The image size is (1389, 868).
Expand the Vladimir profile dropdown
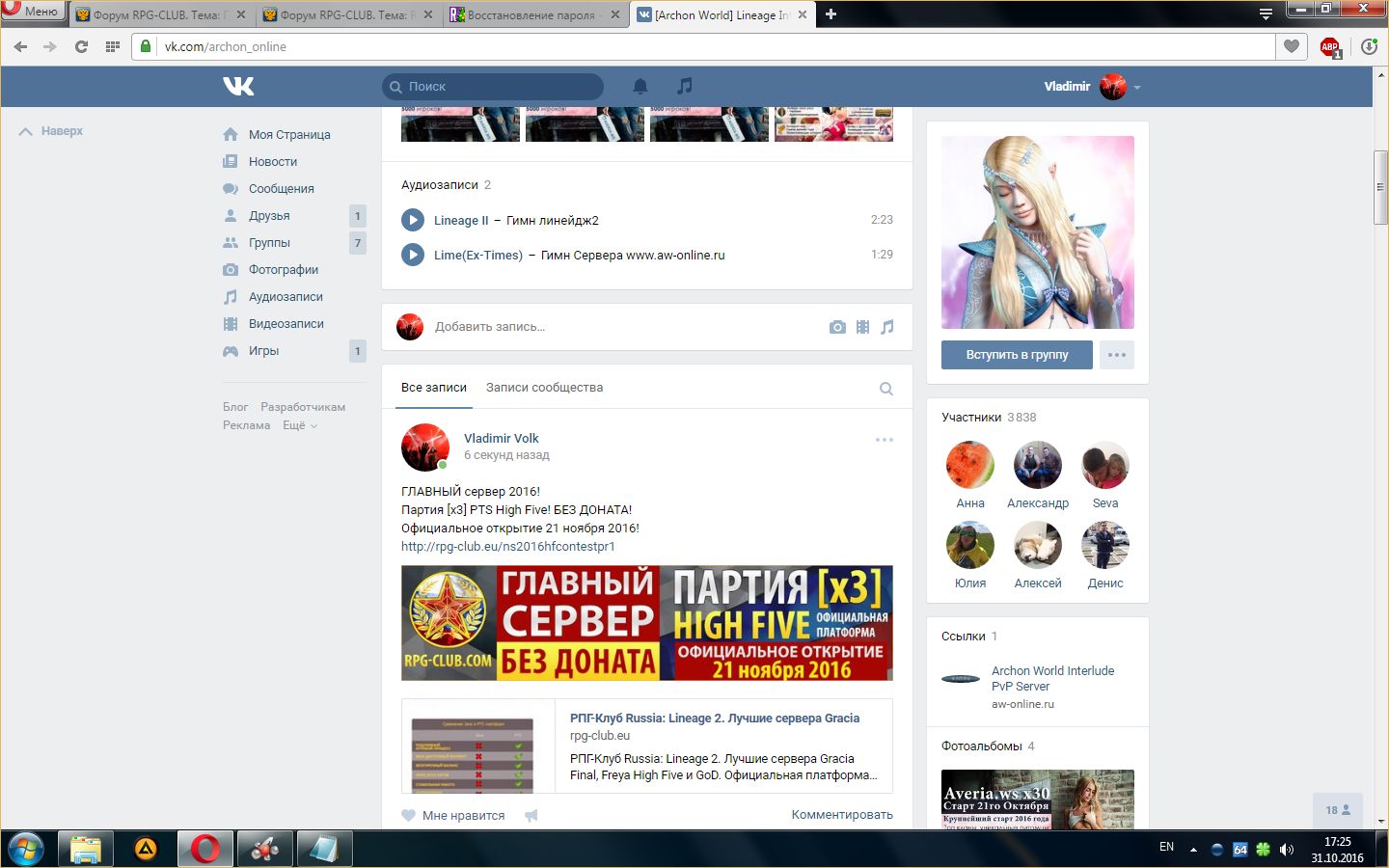coord(1137,87)
